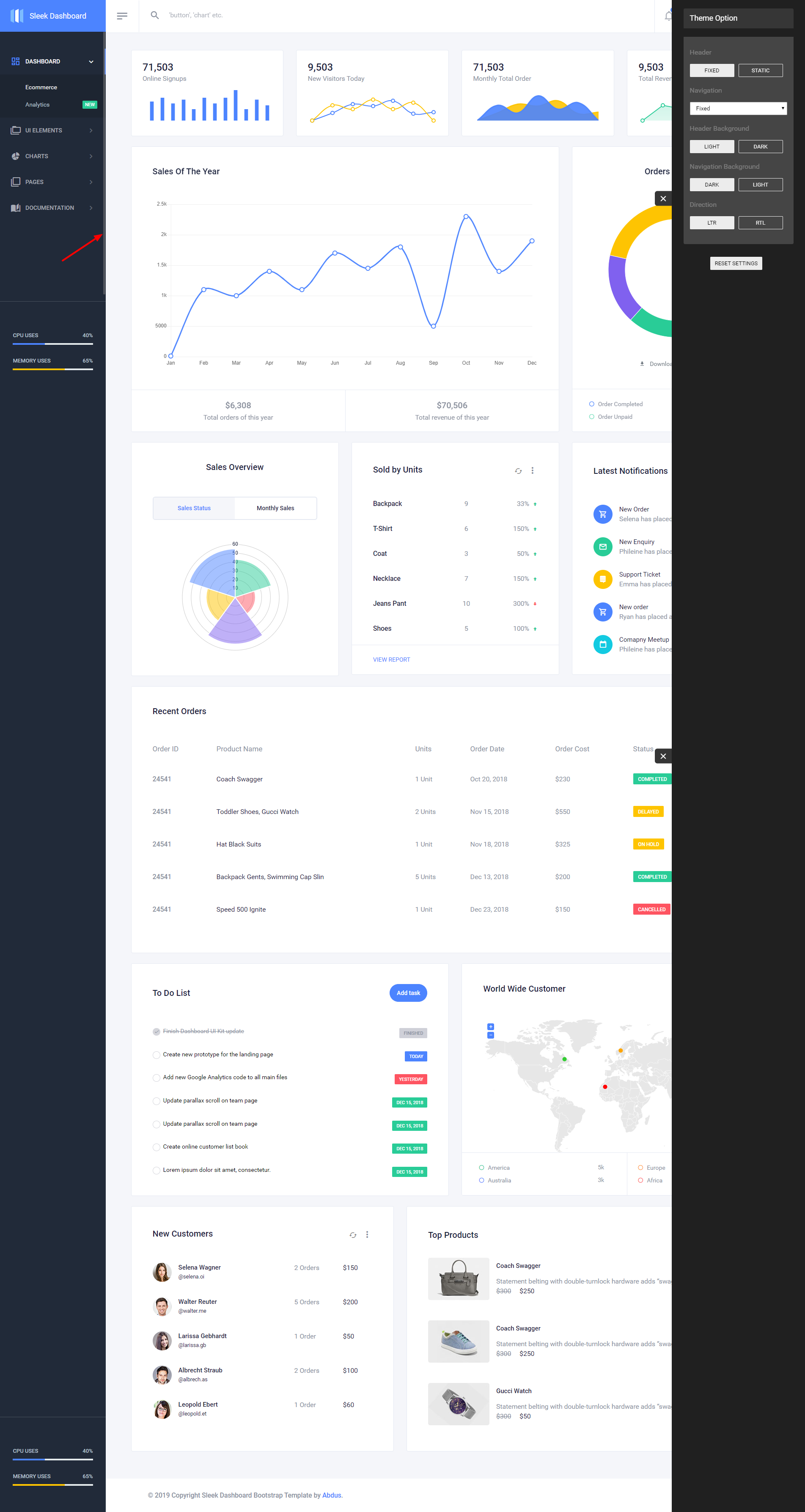Check the 'Add new Google Analytics code' task
This screenshot has height=1512, width=805.
coord(156,1078)
